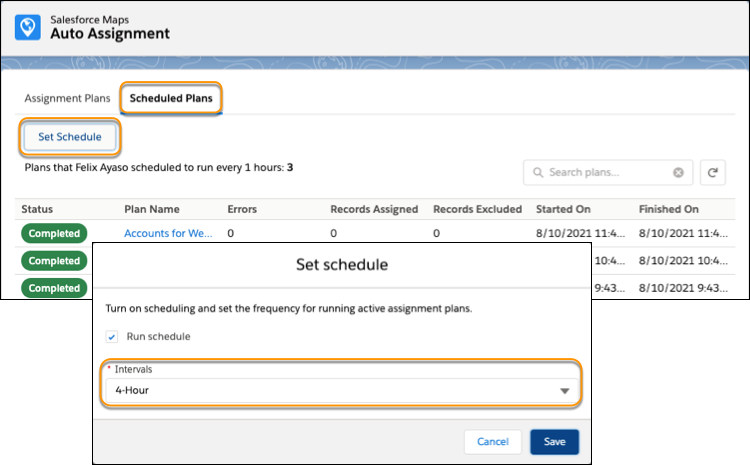This screenshot has height=465, width=750.
Task: Click the Status column header
Action: 37,209
